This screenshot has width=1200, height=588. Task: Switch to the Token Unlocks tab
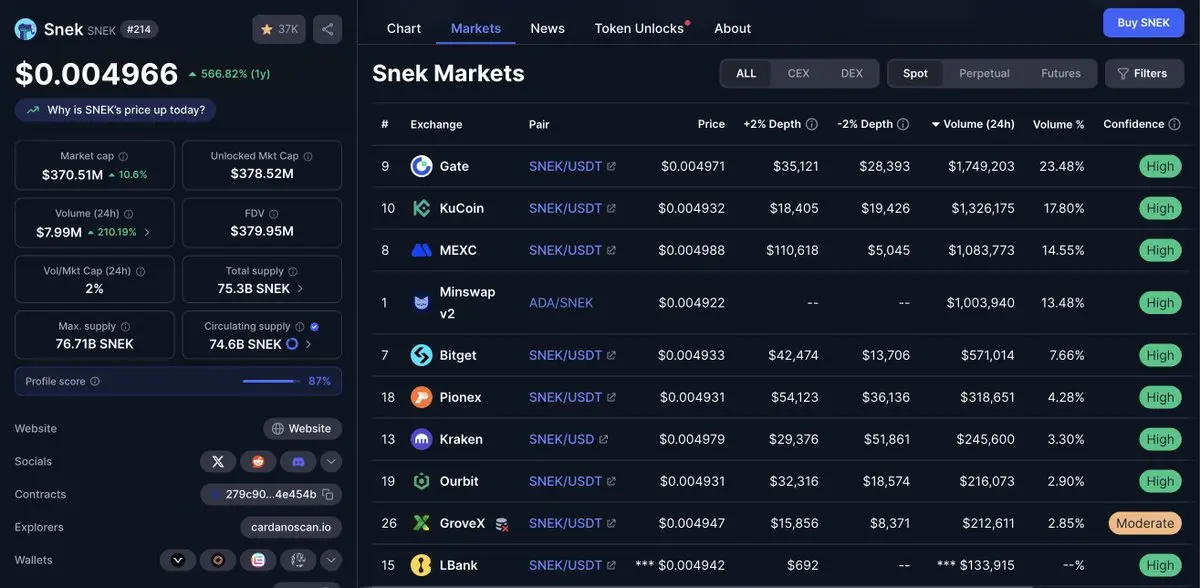640,28
